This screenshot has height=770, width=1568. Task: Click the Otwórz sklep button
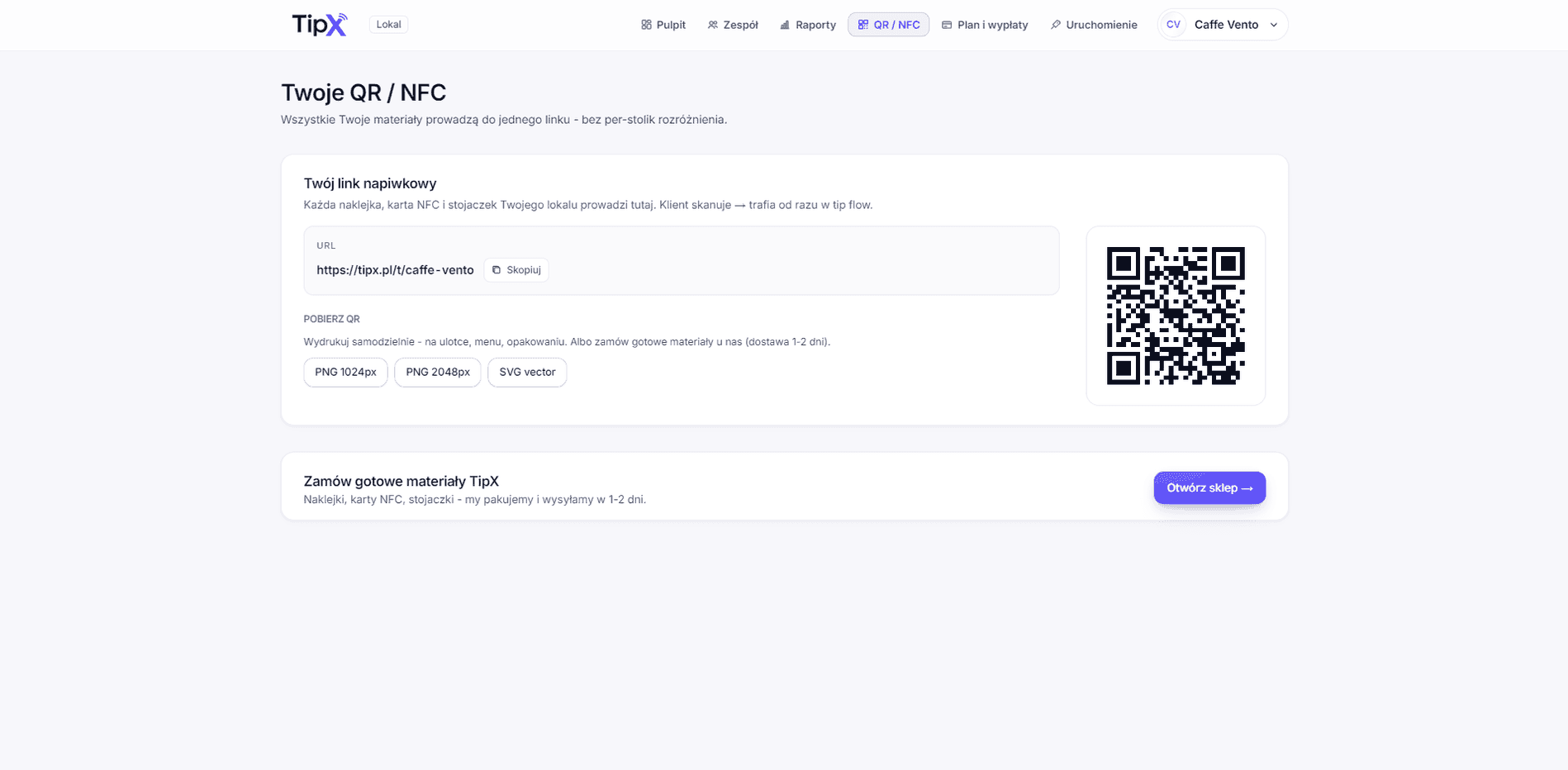coord(1209,488)
